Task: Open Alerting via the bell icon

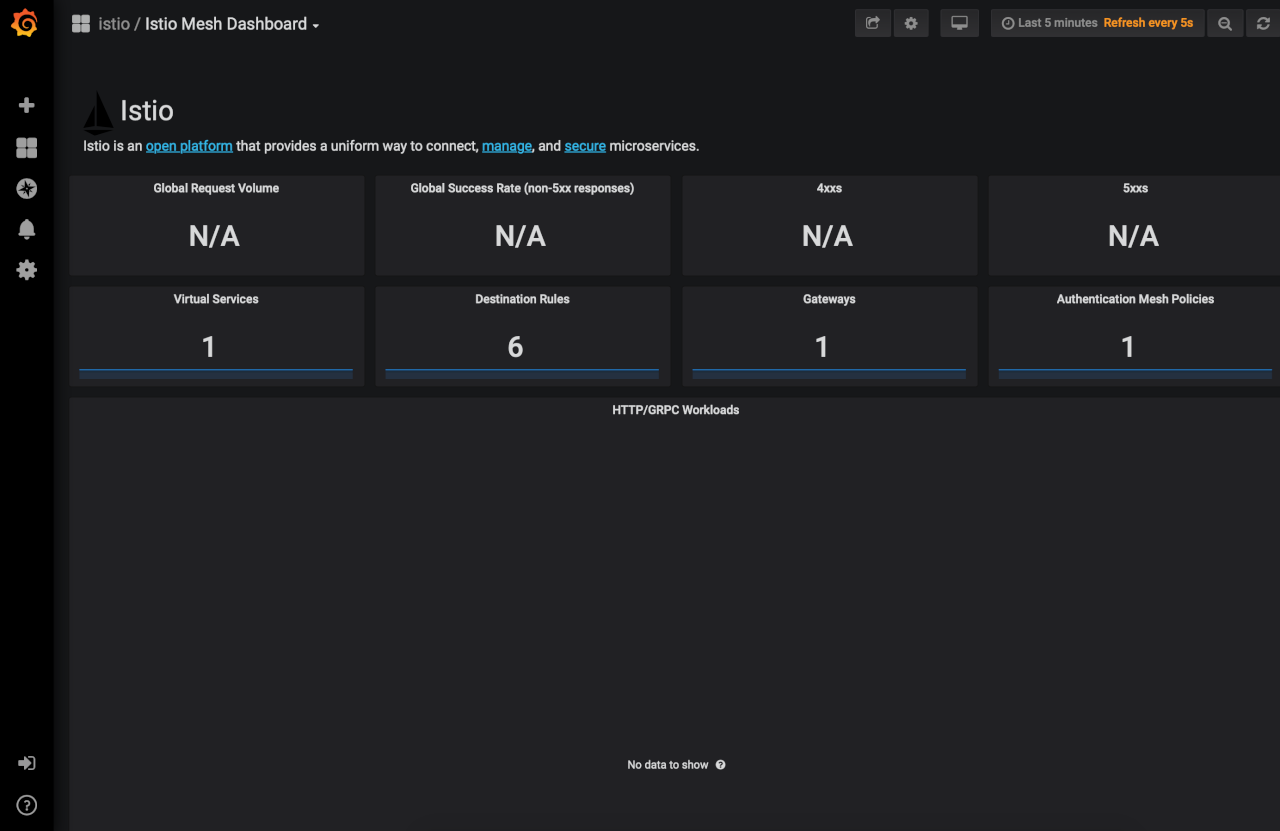Action: tap(26, 229)
